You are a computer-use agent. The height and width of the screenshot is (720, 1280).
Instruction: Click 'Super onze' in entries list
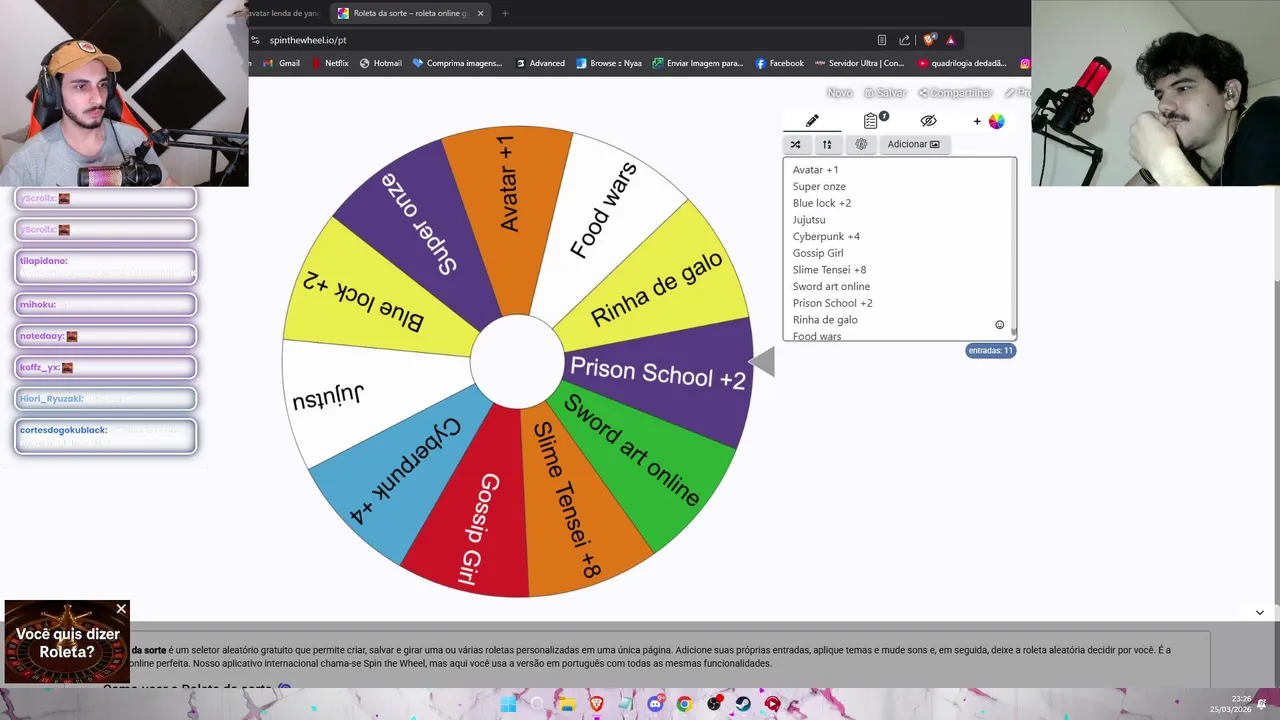pos(819,187)
